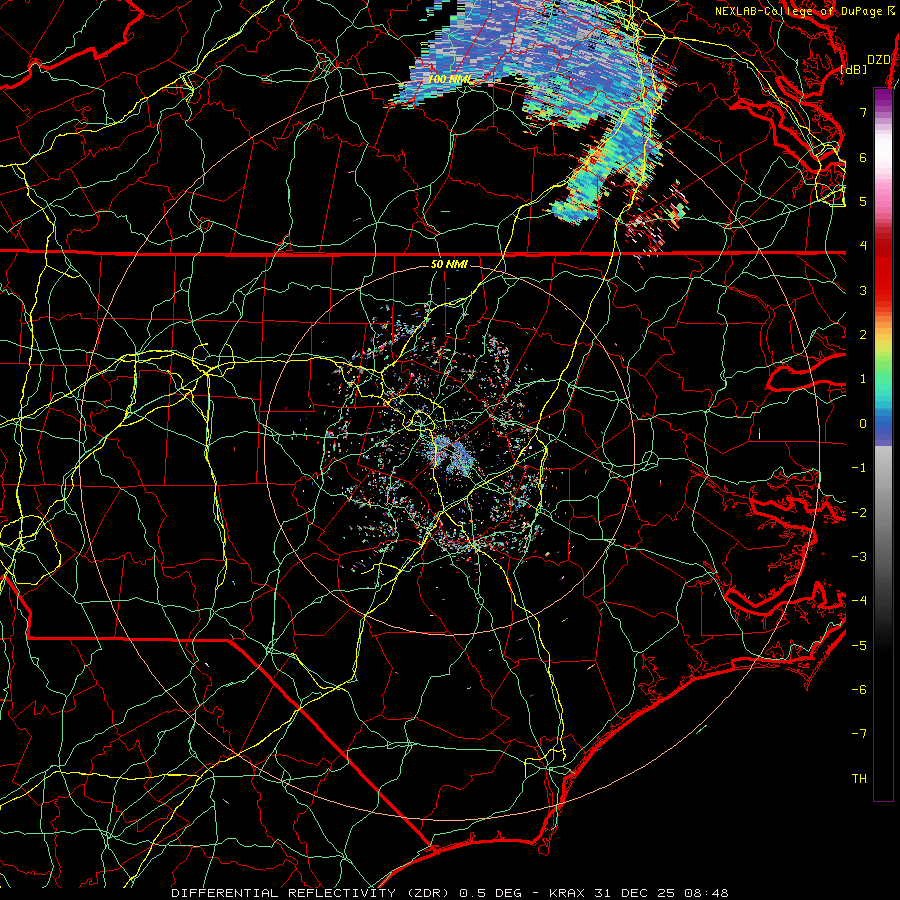Click the 1 value on the dB scale
Image resolution: width=900 pixels, height=900 pixels.
point(863,379)
